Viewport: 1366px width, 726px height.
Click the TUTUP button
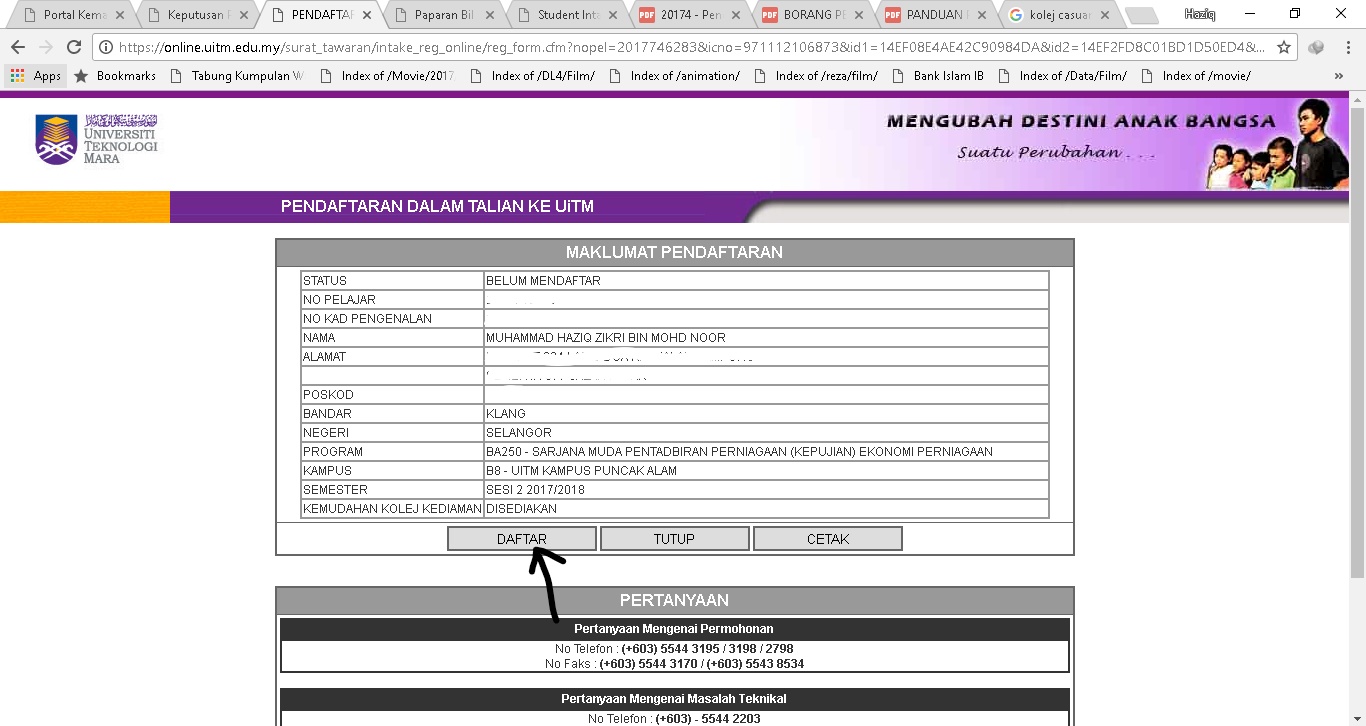point(674,539)
